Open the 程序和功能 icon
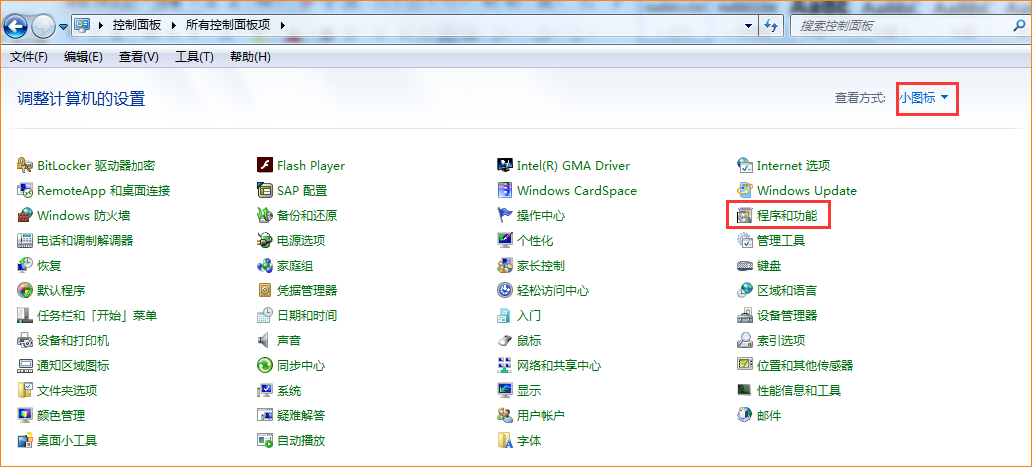The image size is (1032, 467). click(744, 216)
